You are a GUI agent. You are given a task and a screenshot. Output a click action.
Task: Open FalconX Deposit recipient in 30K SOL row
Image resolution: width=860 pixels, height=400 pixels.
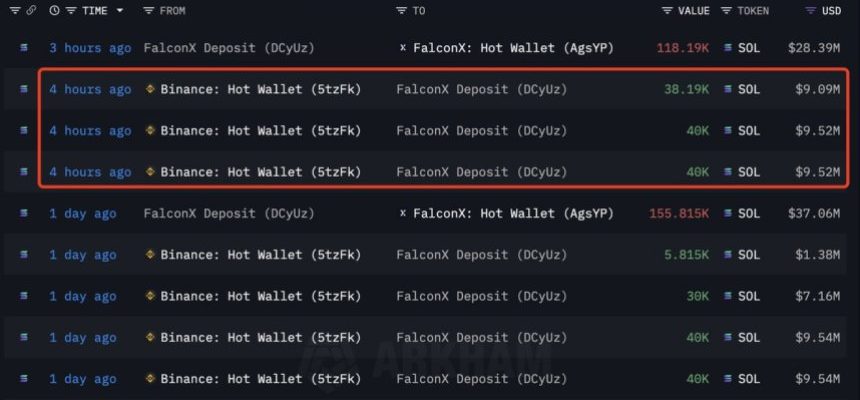(x=482, y=296)
